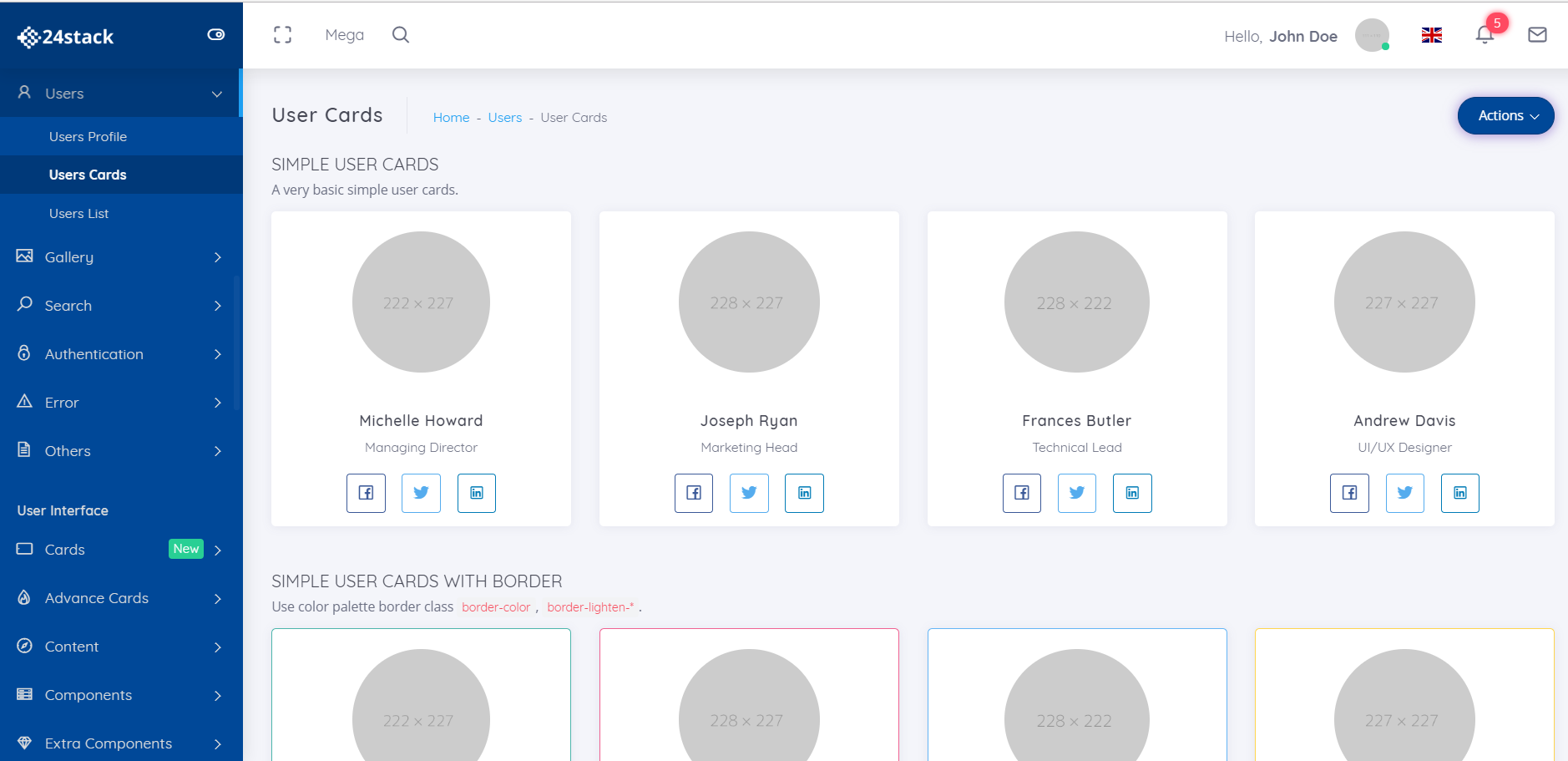This screenshot has width=1568, height=761.
Task: Open the Users Profile menu item
Action: 88,137
